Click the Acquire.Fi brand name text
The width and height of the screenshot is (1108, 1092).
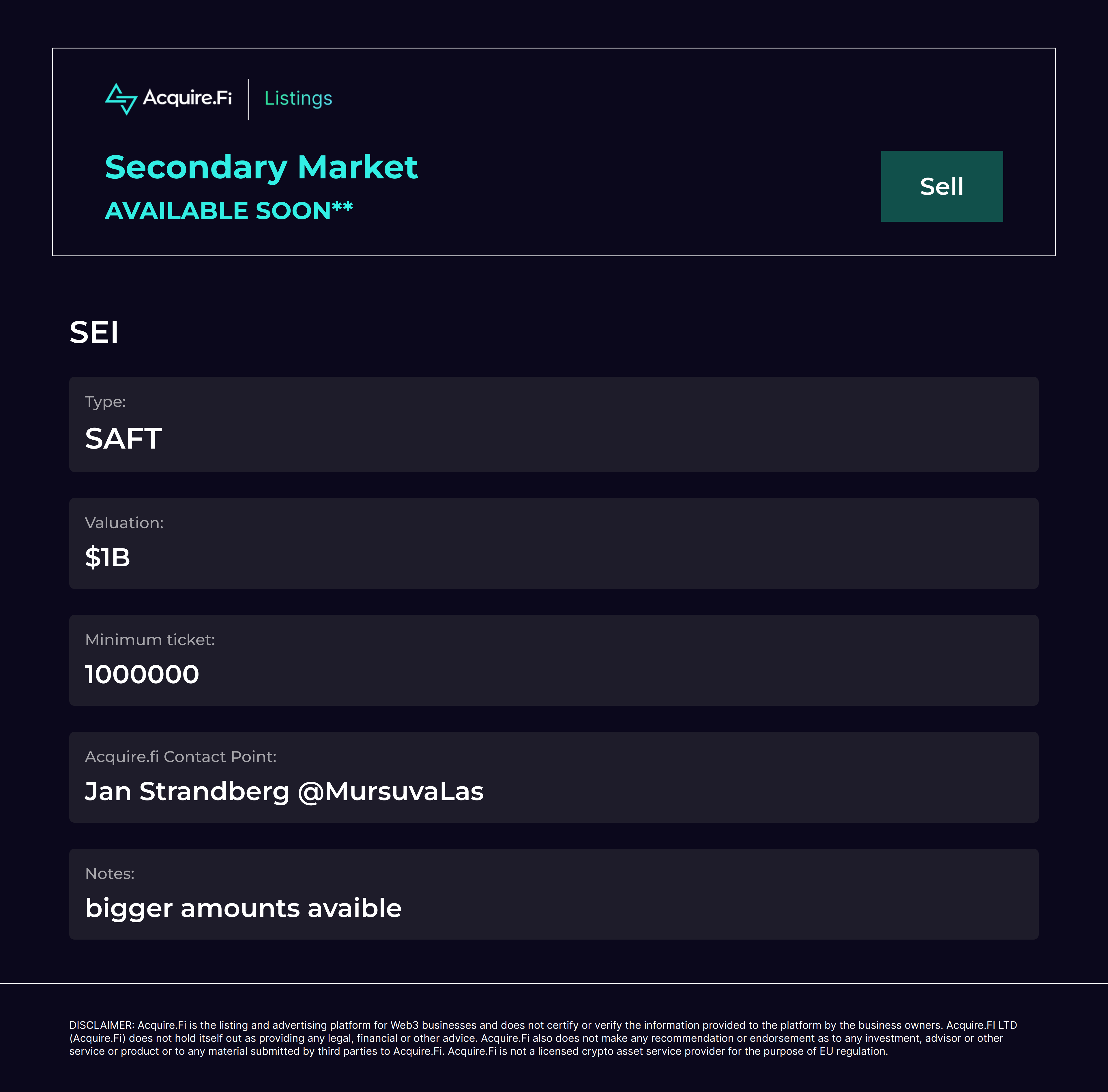tap(187, 98)
